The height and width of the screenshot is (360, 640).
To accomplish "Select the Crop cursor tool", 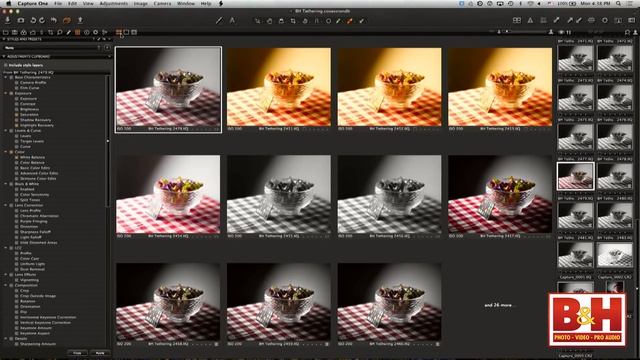I will pyautogui.click(x=293, y=20).
